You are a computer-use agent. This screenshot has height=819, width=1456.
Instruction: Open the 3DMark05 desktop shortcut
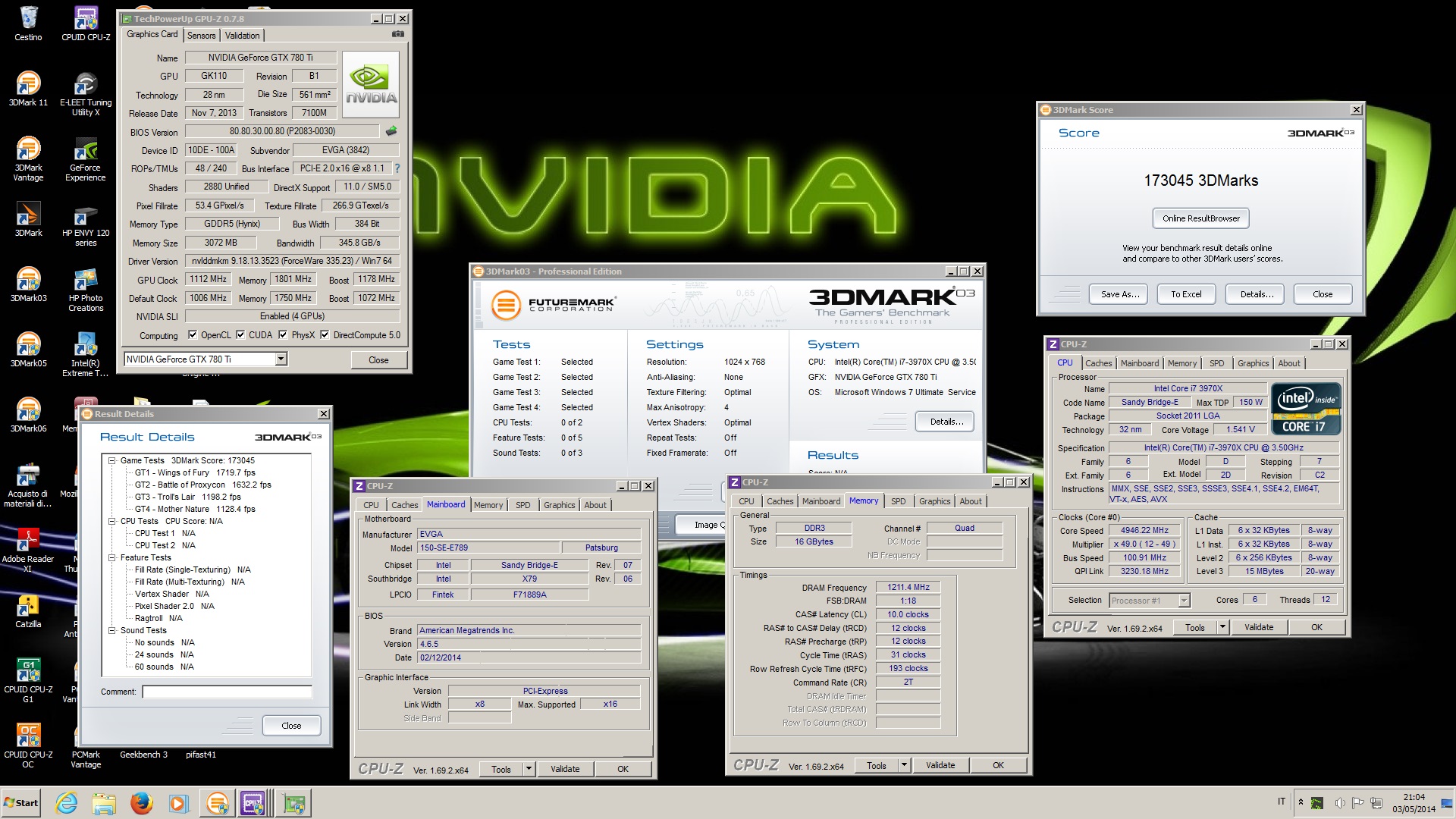[28, 349]
